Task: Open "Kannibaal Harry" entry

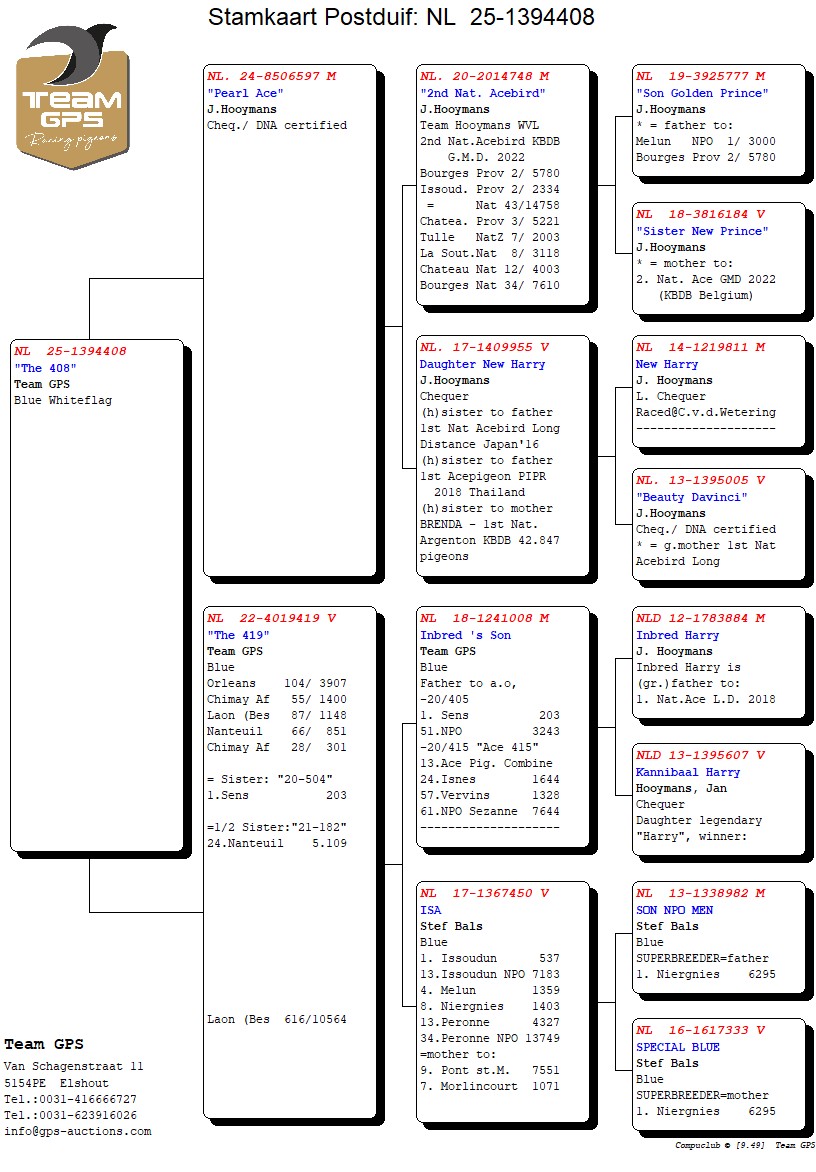Action: (x=688, y=772)
